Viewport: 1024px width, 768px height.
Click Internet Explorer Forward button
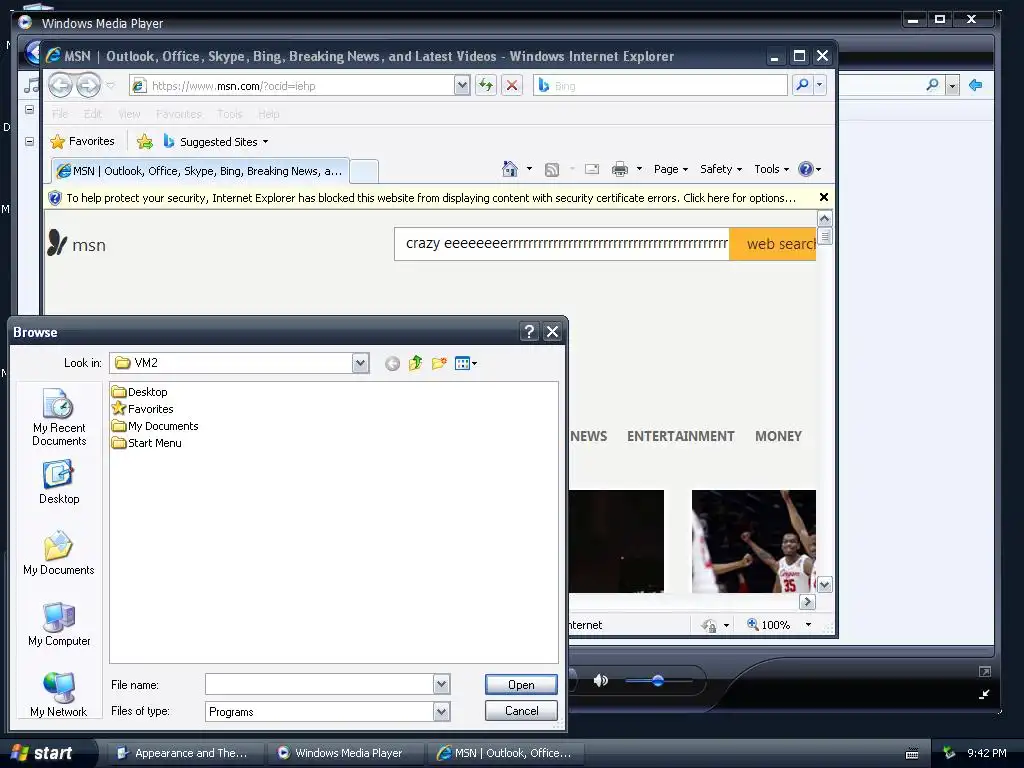[89, 85]
